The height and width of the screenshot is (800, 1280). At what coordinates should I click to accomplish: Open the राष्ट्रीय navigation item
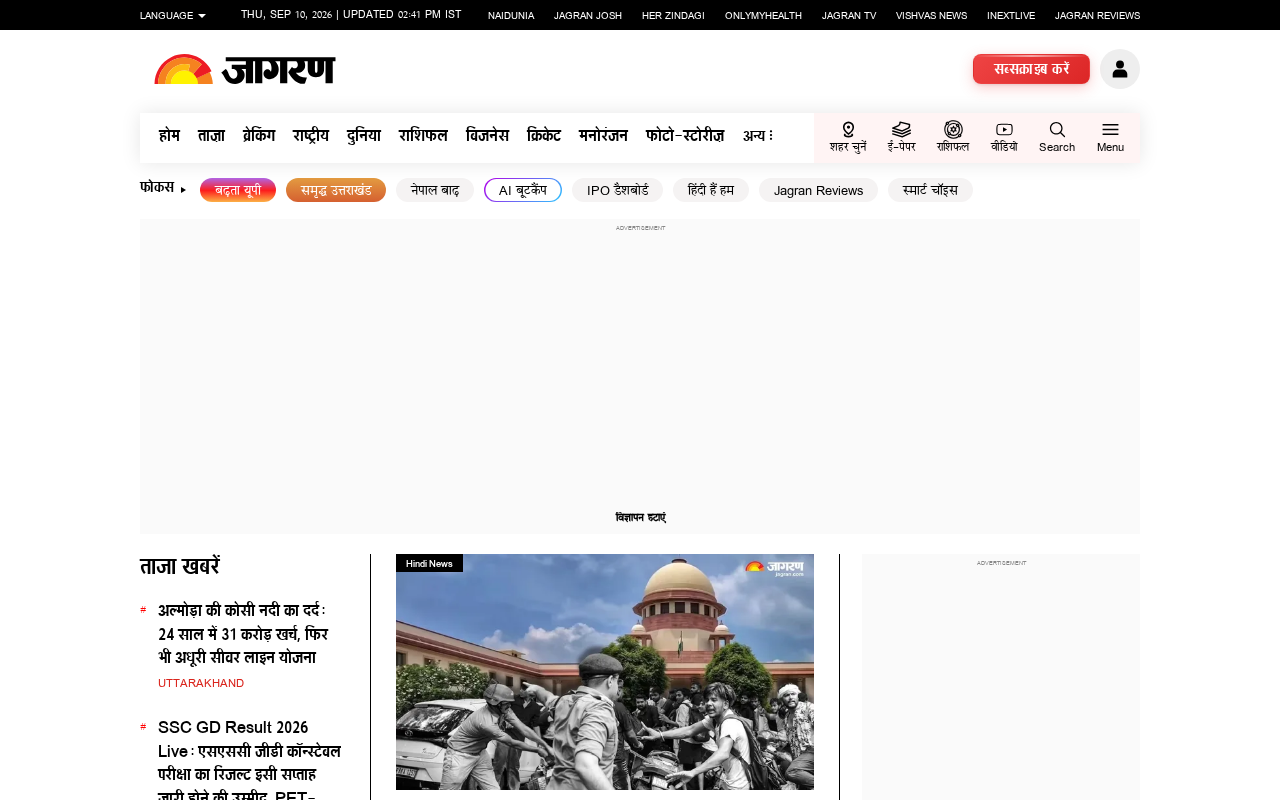311,136
